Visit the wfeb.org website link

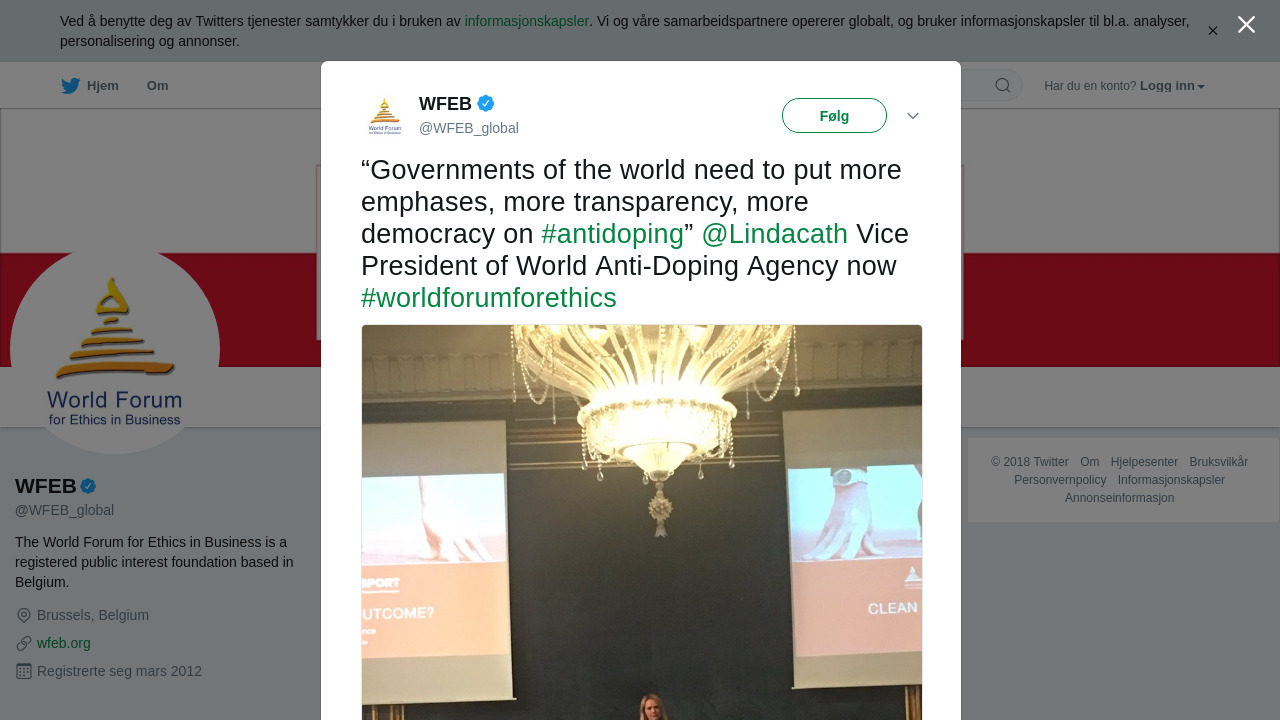click(x=64, y=643)
